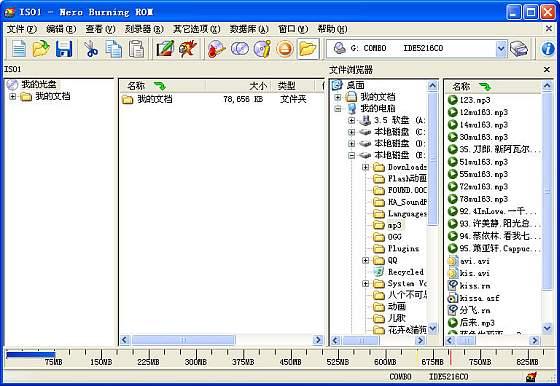Expand 我的文档 in file browser tree
Screen dimensions: 560x386
[x=338, y=97]
